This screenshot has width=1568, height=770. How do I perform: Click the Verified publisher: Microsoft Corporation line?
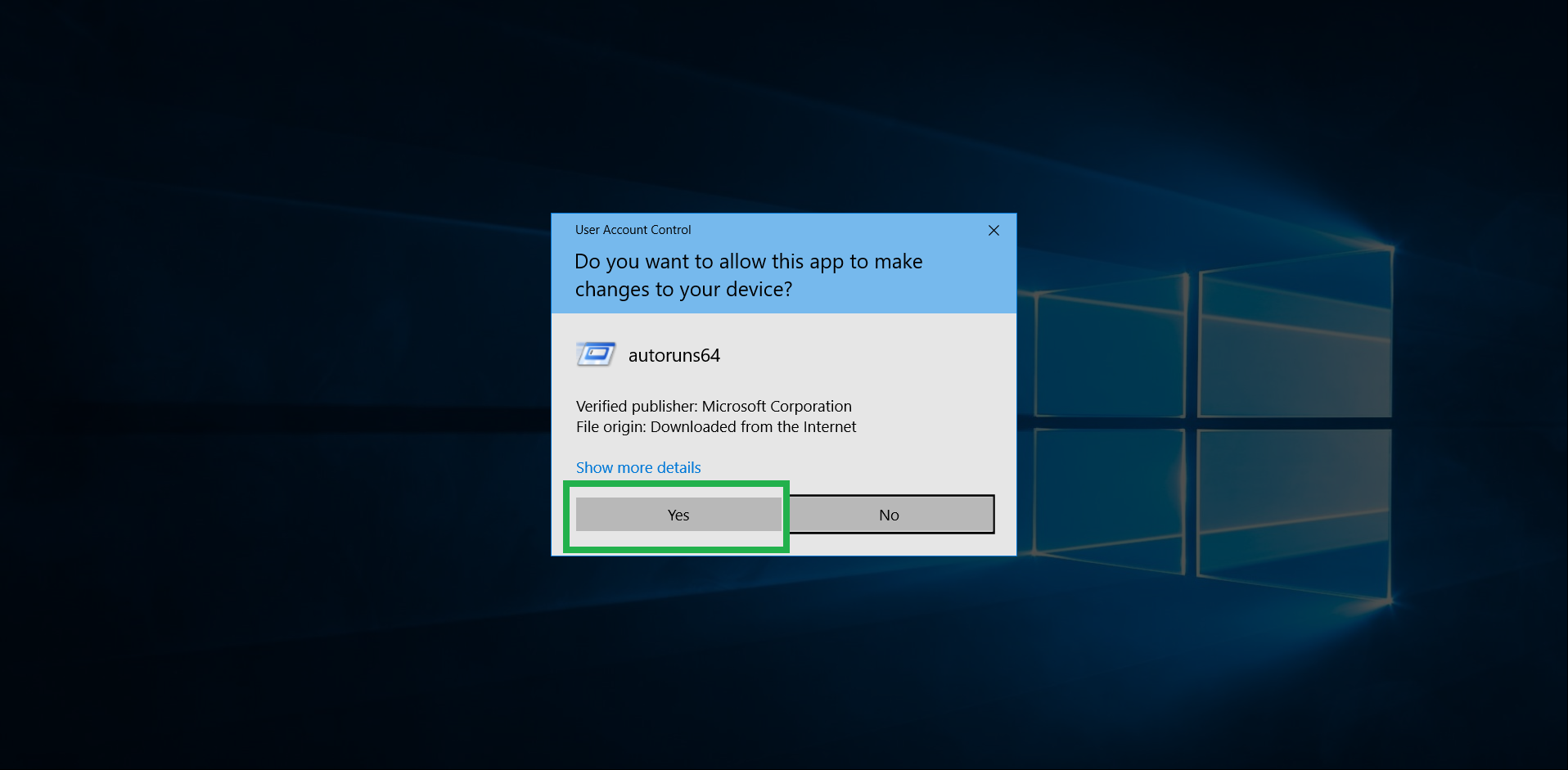pyautogui.click(x=714, y=406)
